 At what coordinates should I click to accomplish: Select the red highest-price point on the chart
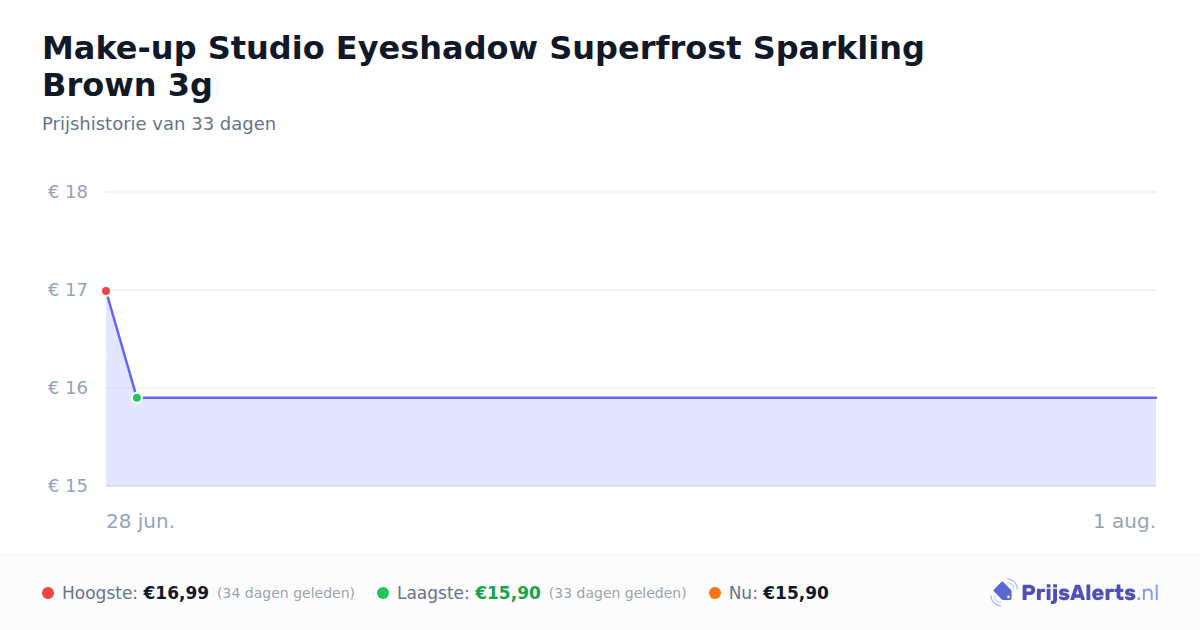106,291
